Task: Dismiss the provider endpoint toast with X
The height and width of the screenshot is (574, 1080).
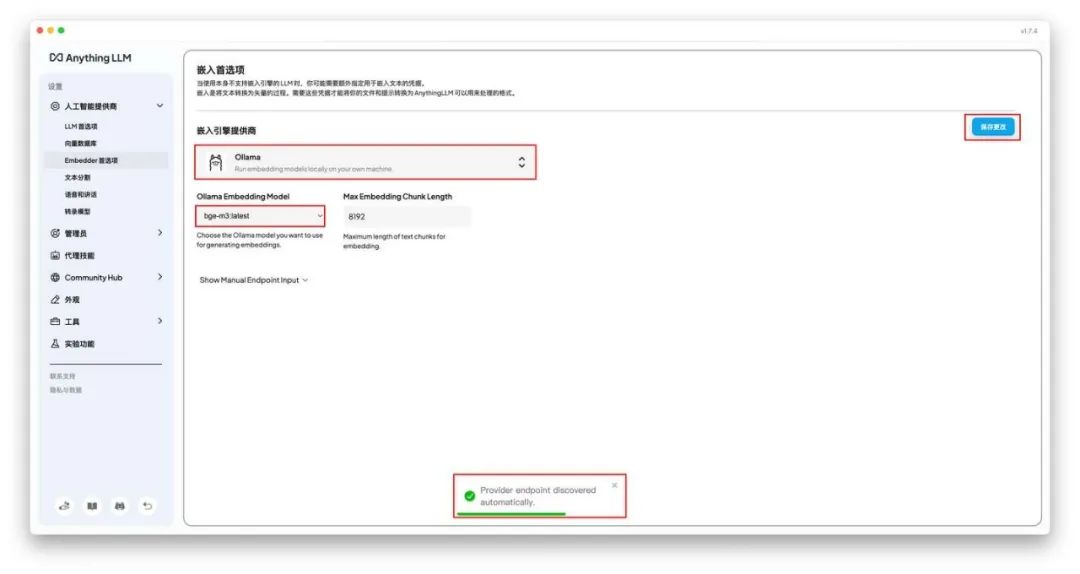Action: click(614, 486)
